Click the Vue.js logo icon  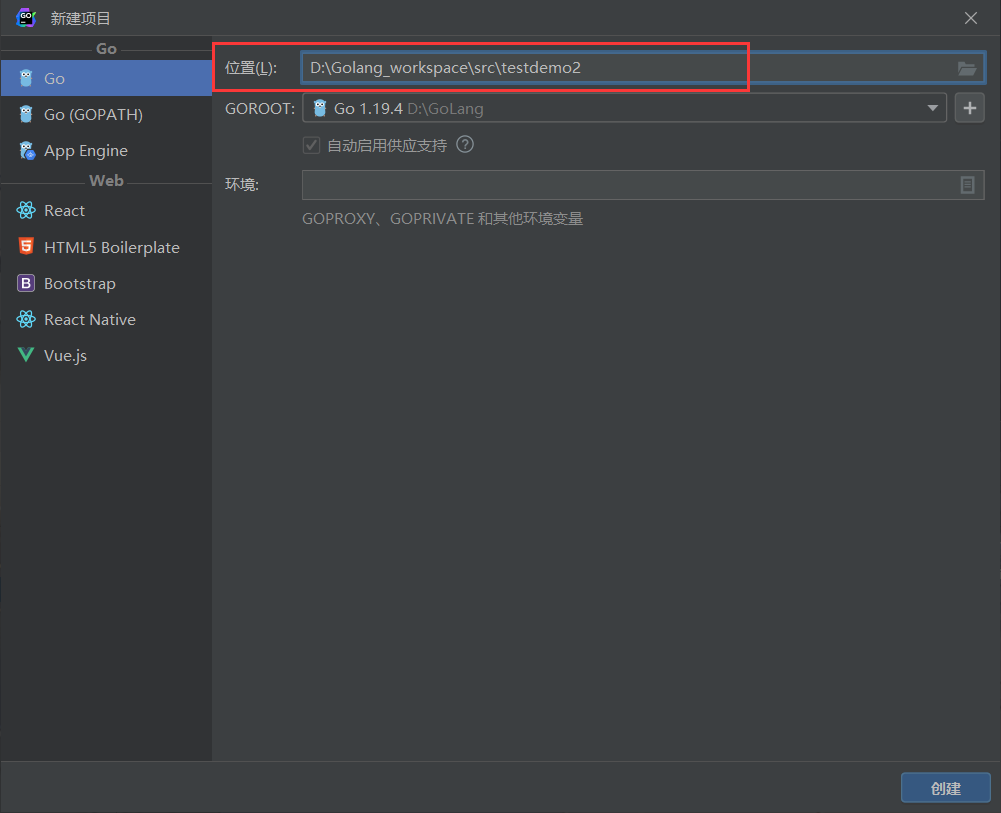coord(26,356)
